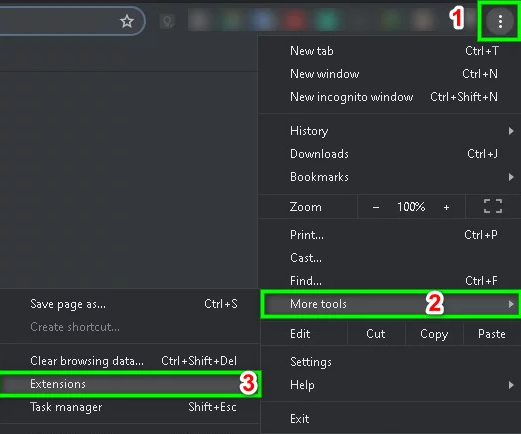Screen dimensions: 521x434
Task: Click the Copy button in Edit row
Action: tap(434, 334)
